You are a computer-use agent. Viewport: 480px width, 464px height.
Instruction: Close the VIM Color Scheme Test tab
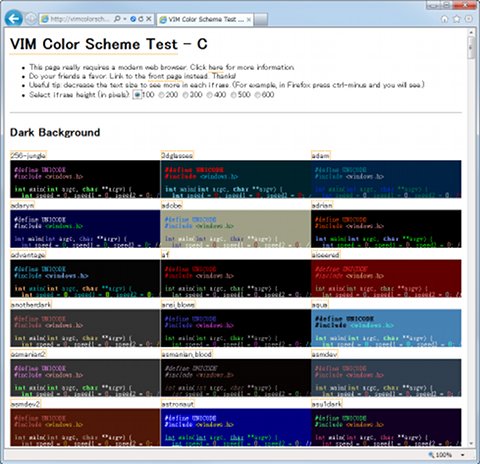(249, 20)
